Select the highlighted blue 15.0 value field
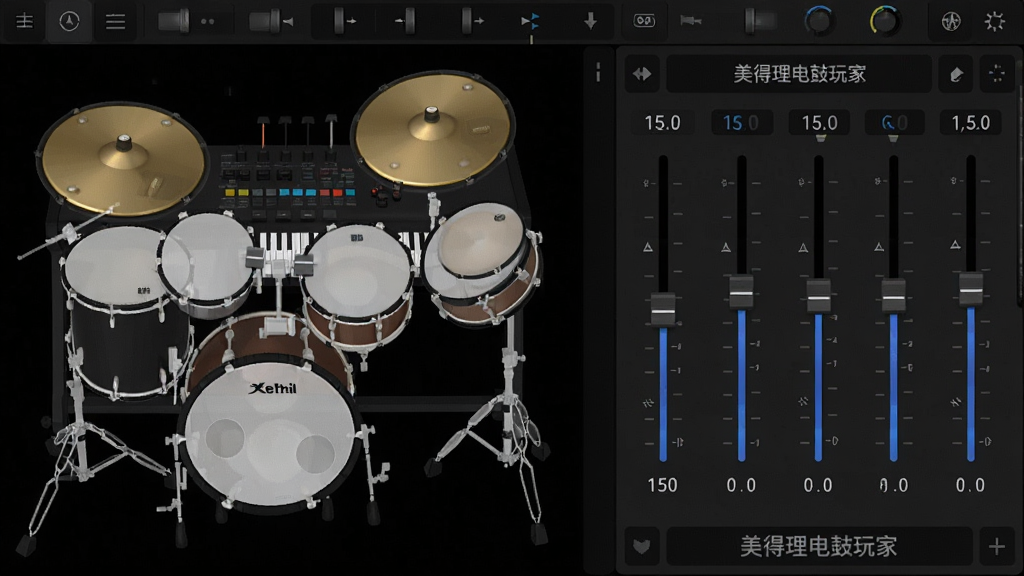This screenshot has height=576, width=1024. point(741,123)
